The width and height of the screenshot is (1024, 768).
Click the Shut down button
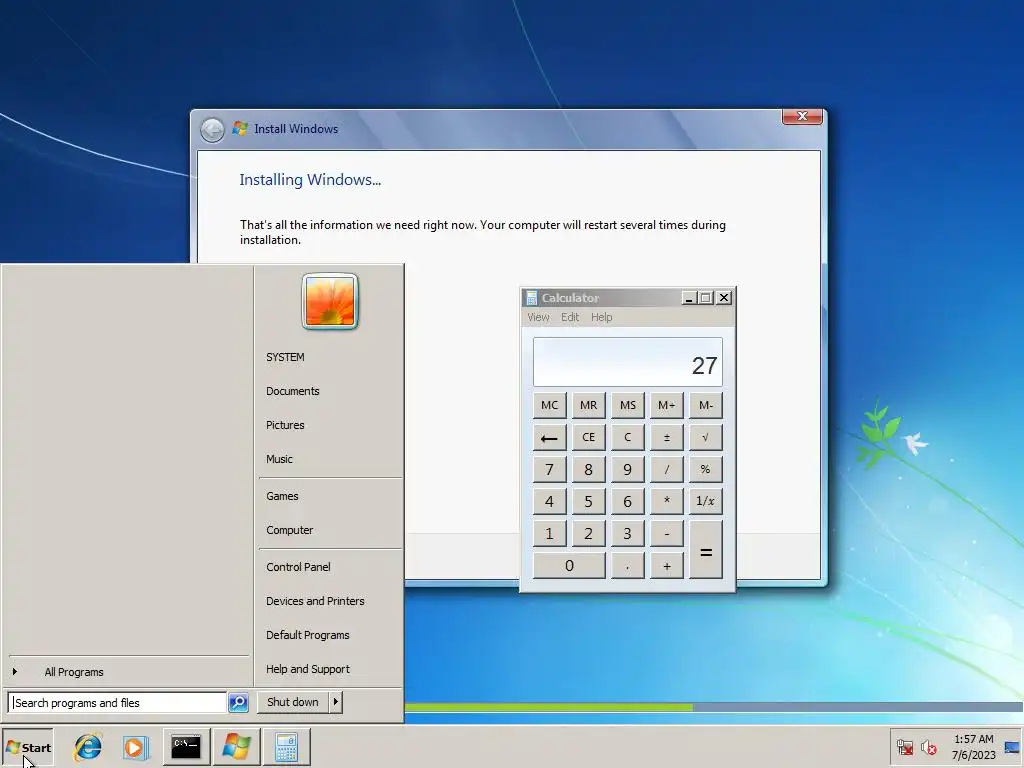pyautogui.click(x=293, y=702)
